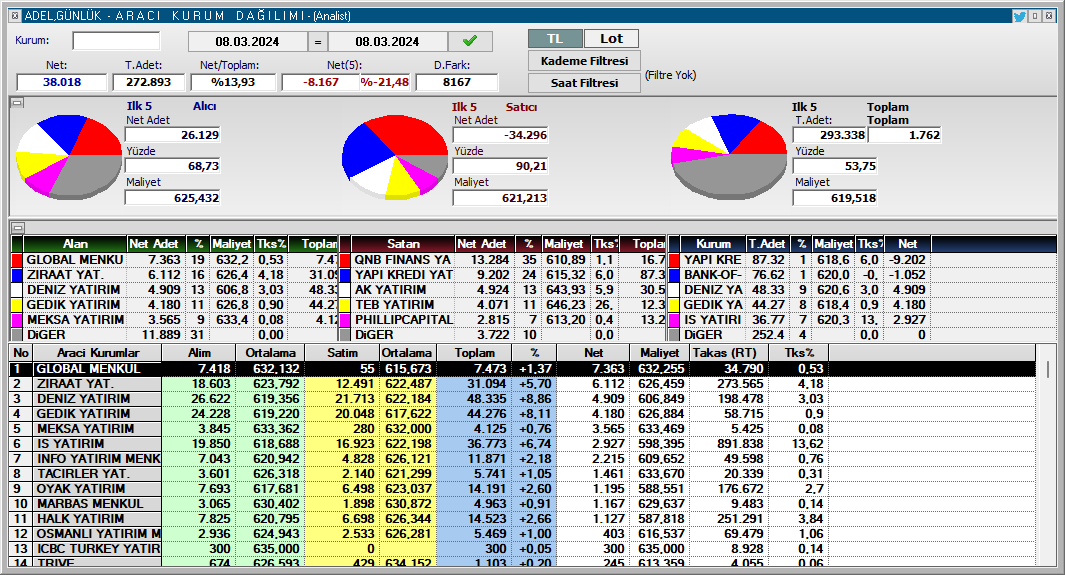
Task: Select the GLOBAL MENKUL row in bottom table
Action: 522,369
